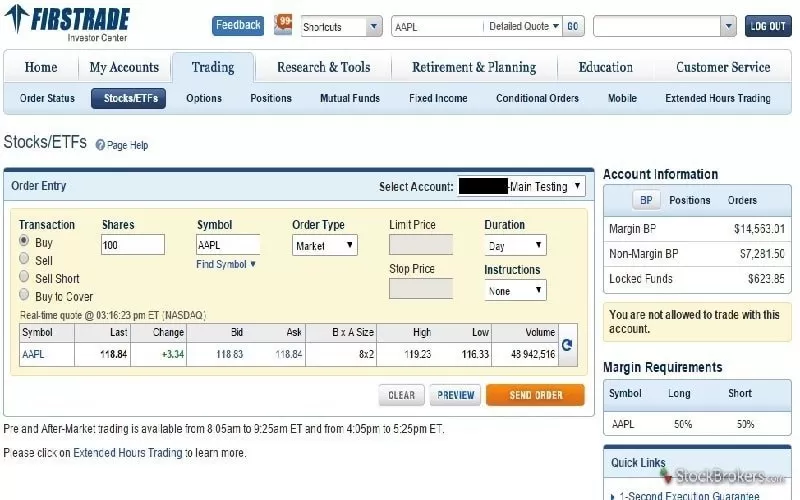Click the high value 119.23
The width and height of the screenshot is (800, 500).
coord(417,354)
